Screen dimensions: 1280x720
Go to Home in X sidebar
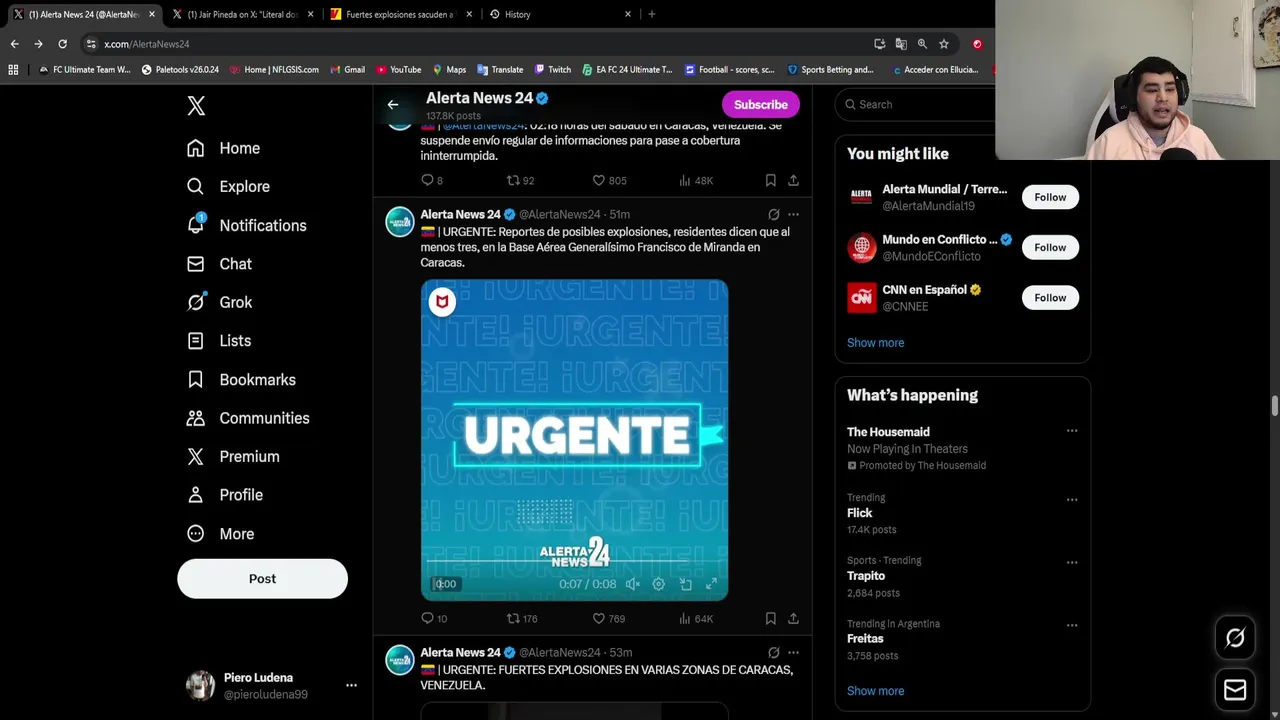[224, 148]
